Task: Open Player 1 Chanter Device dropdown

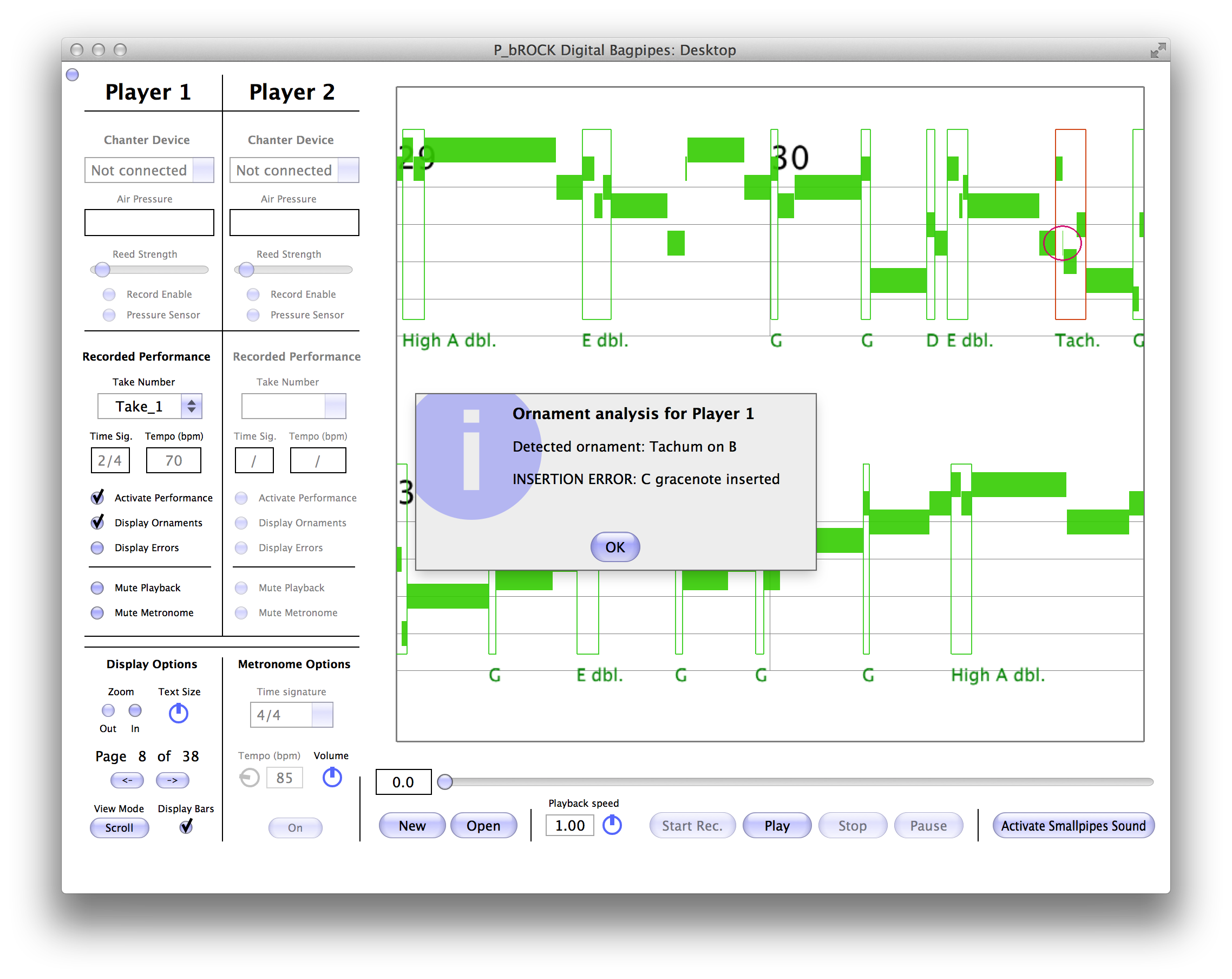Action: [x=149, y=171]
